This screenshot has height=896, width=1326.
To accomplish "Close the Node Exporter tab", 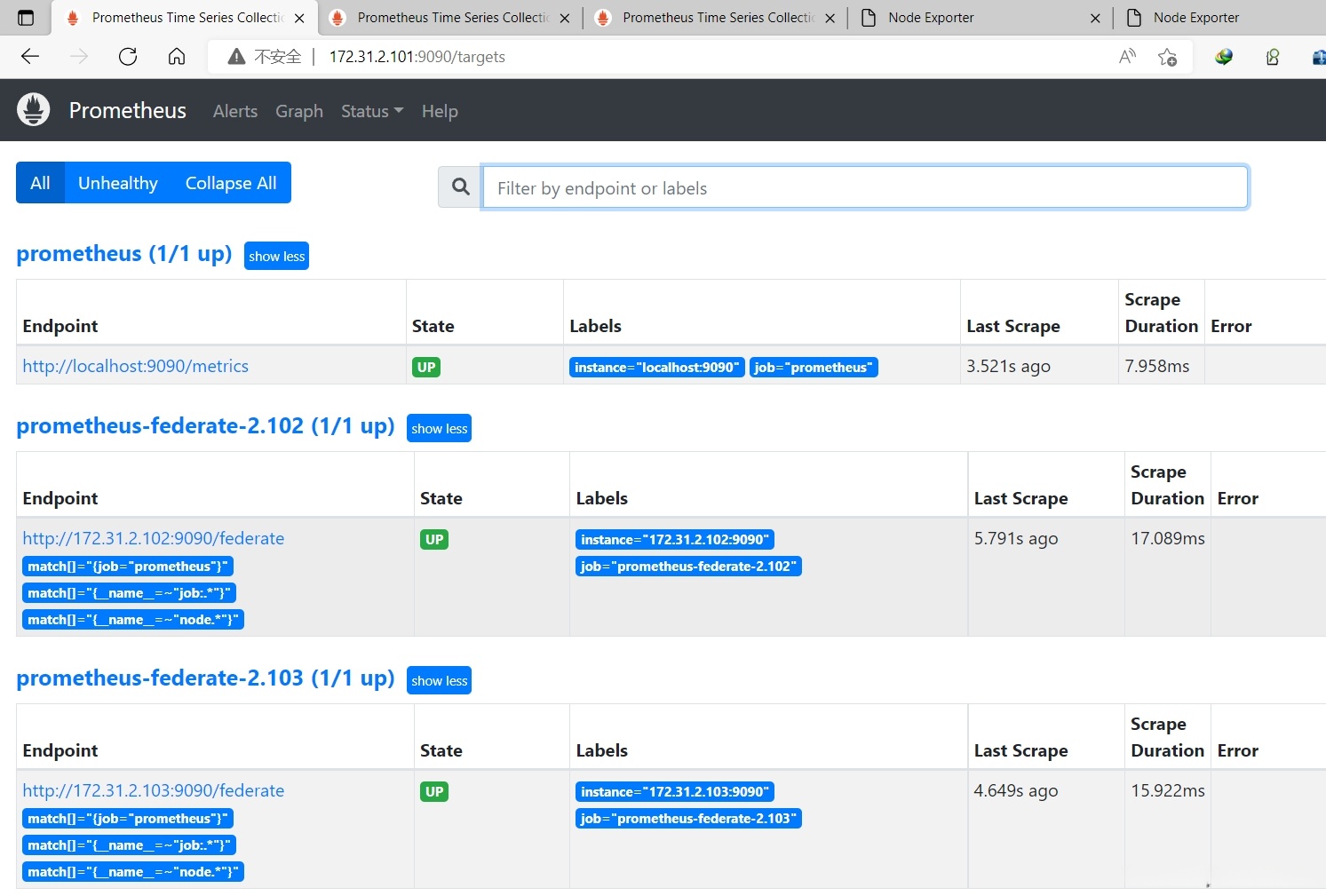I will [1095, 18].
